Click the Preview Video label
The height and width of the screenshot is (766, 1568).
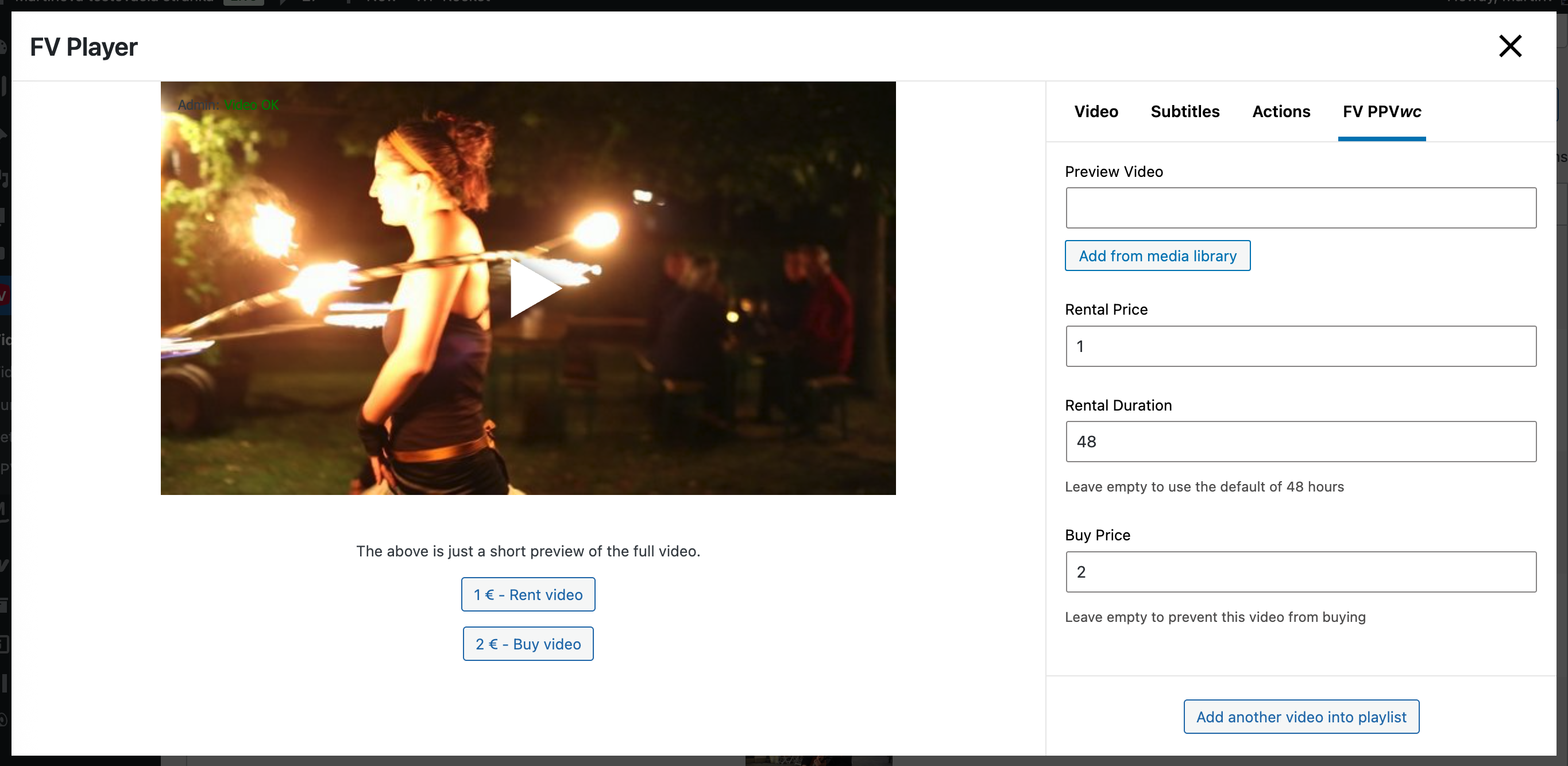pos(1113,172)
